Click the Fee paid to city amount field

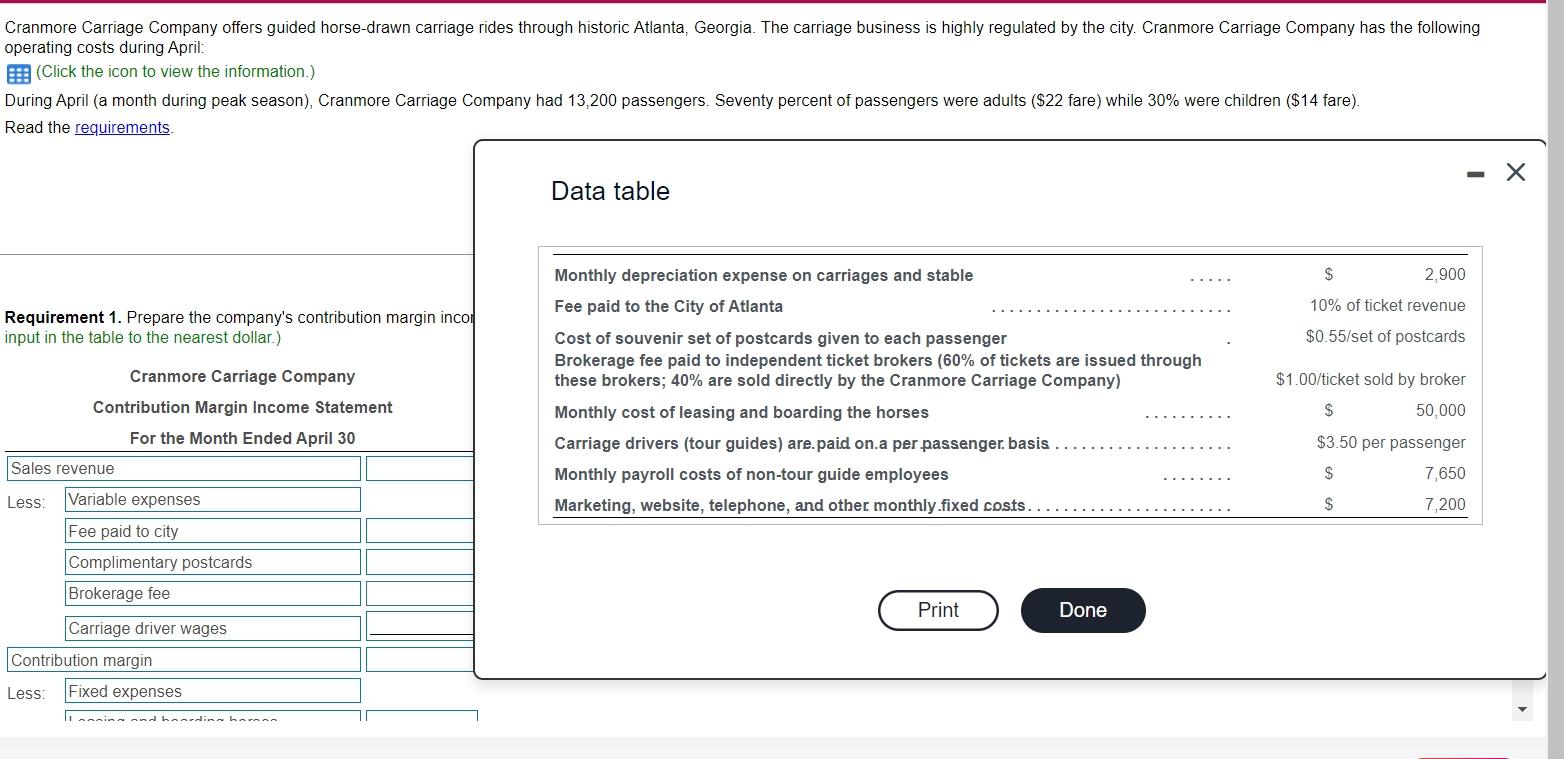pos(420,530)
